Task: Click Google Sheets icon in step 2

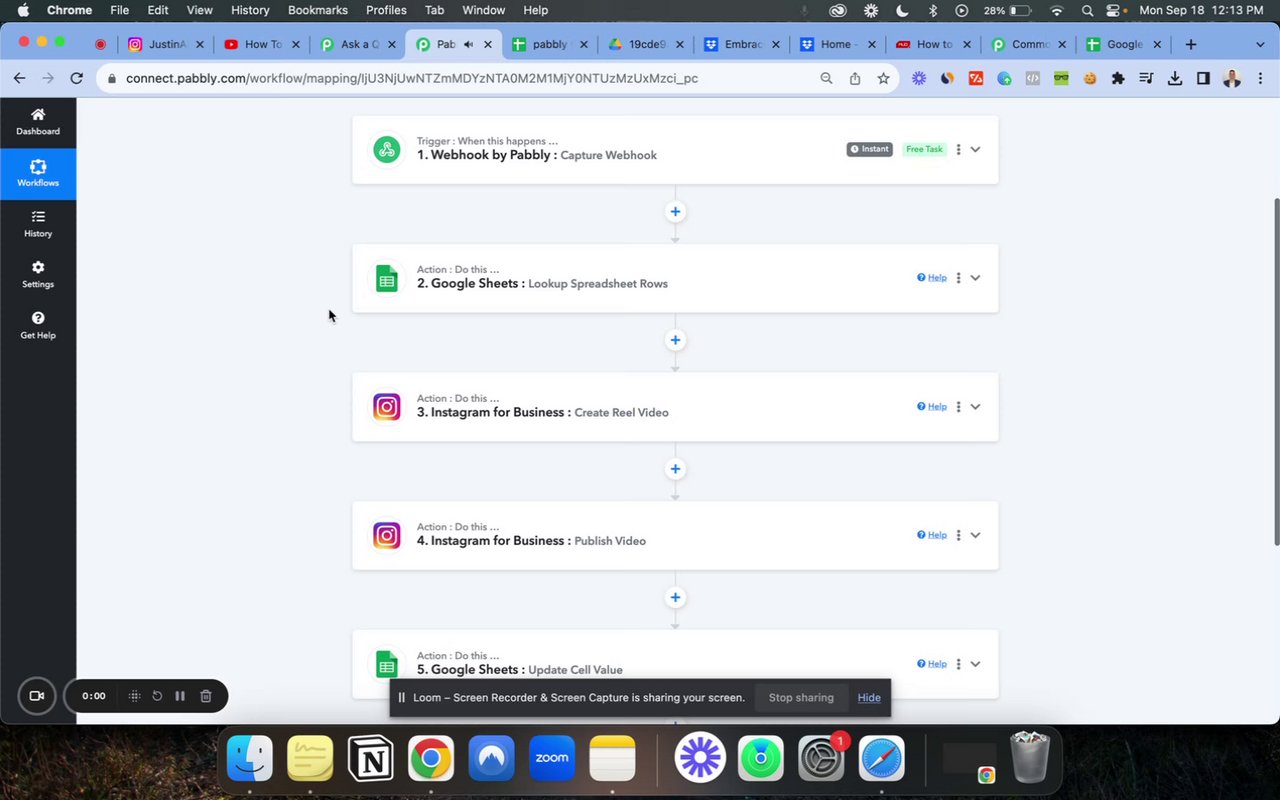Action: click(x=386, y=278)
